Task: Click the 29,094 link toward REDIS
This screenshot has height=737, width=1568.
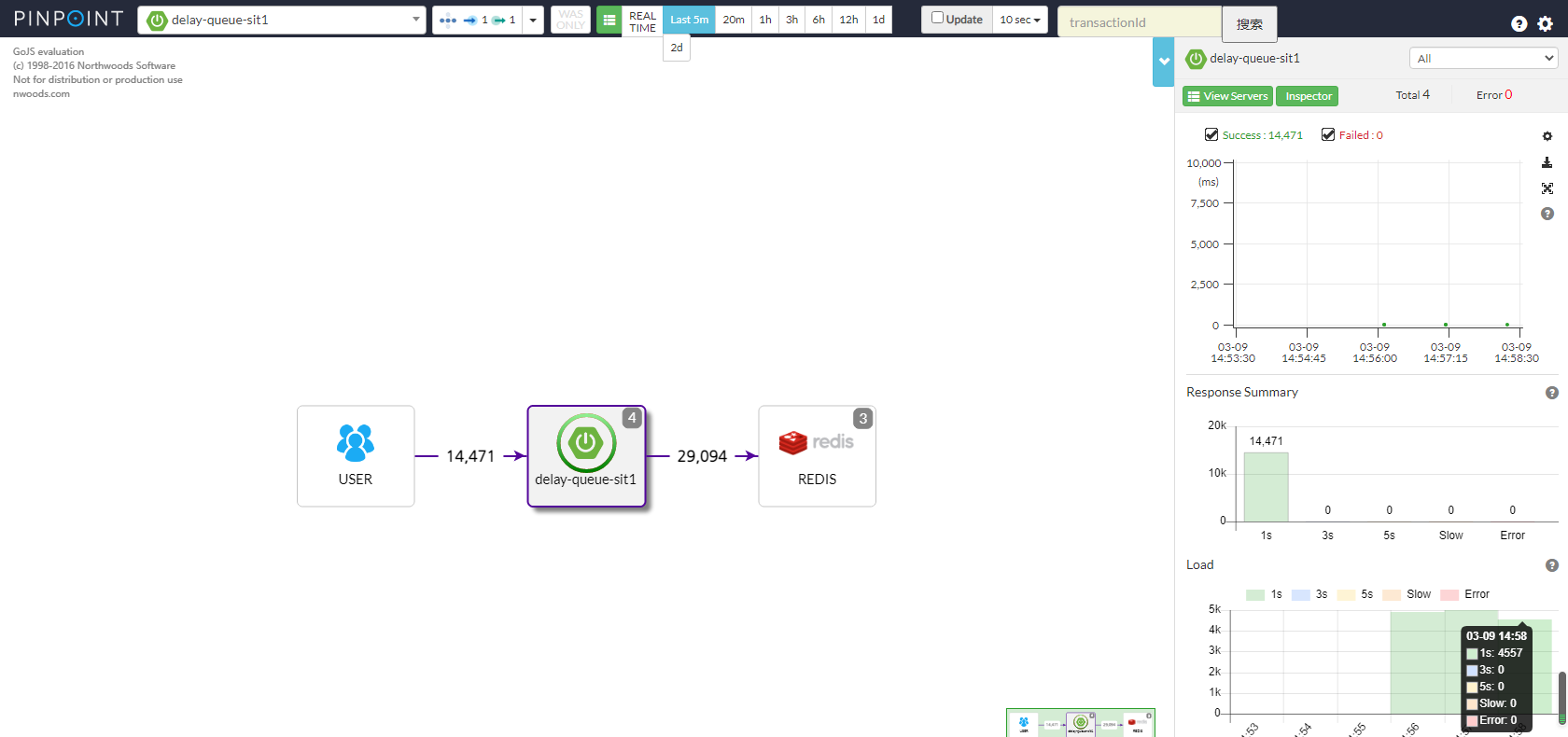Action: coord(702,456)
